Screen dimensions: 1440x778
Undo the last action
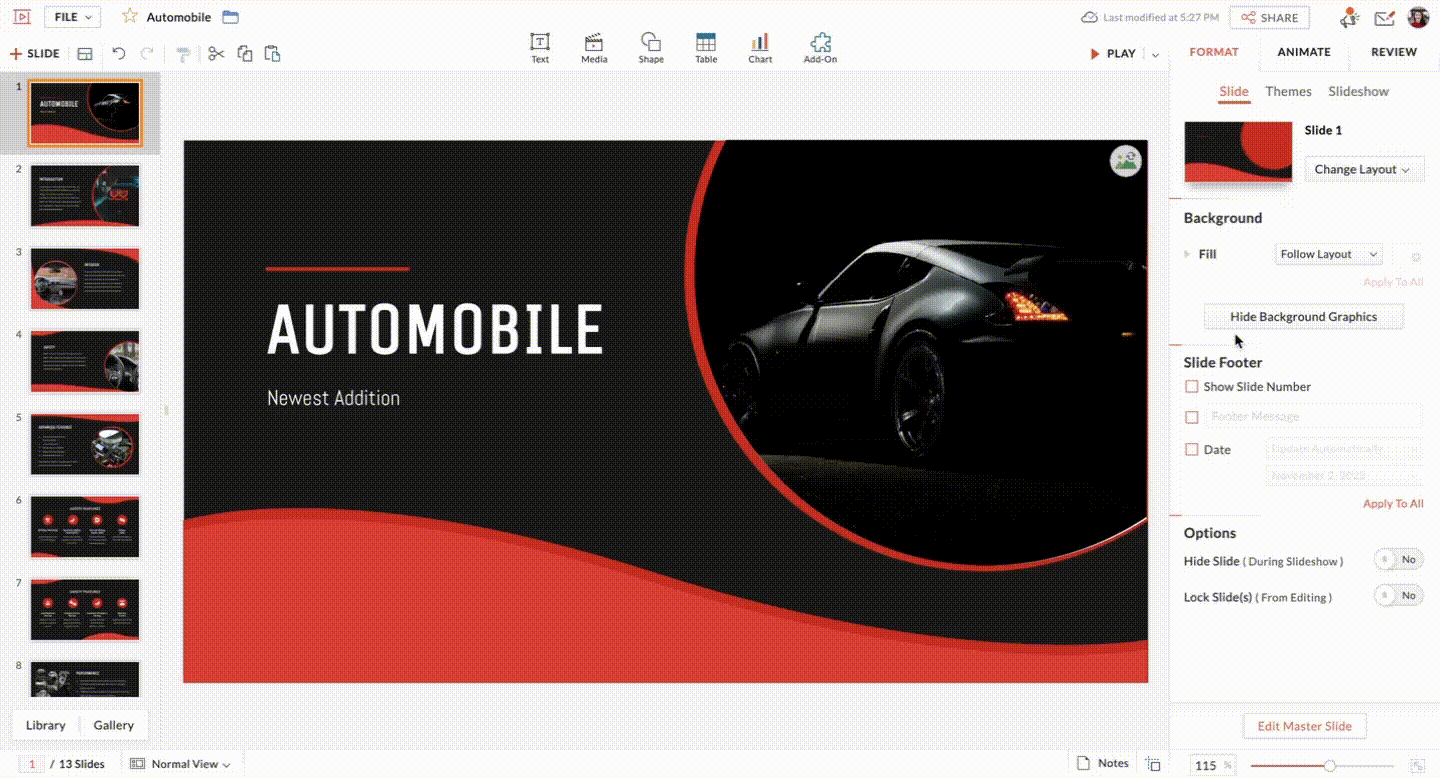point(119,54)
